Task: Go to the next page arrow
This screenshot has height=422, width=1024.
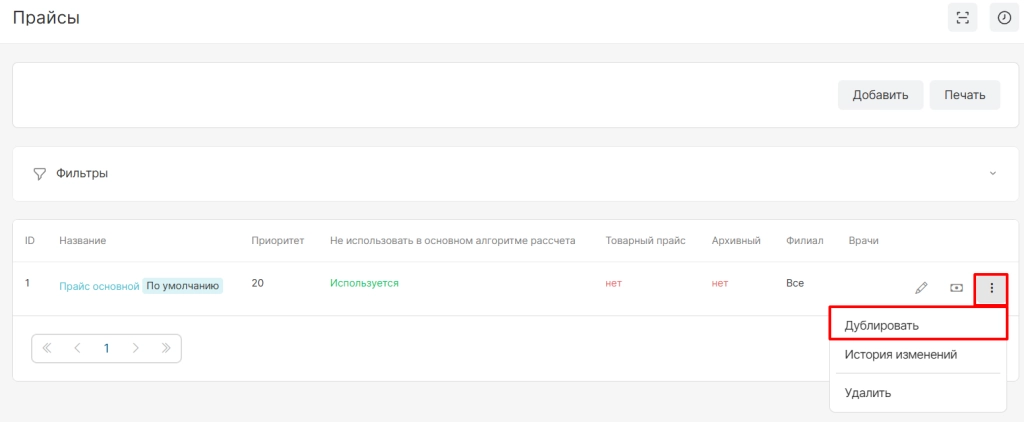Action: [136, 349]
